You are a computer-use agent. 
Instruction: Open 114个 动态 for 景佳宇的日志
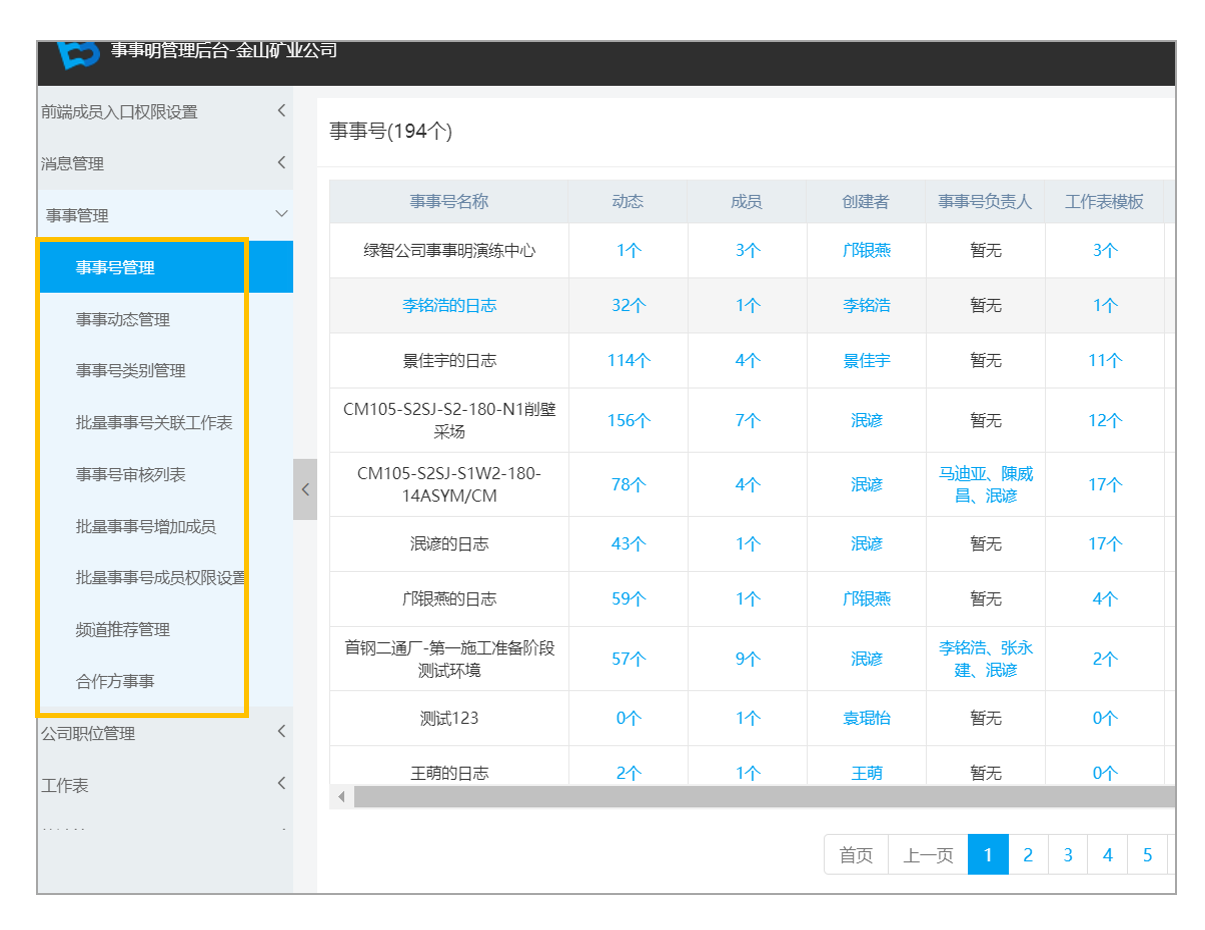point(628,360)
